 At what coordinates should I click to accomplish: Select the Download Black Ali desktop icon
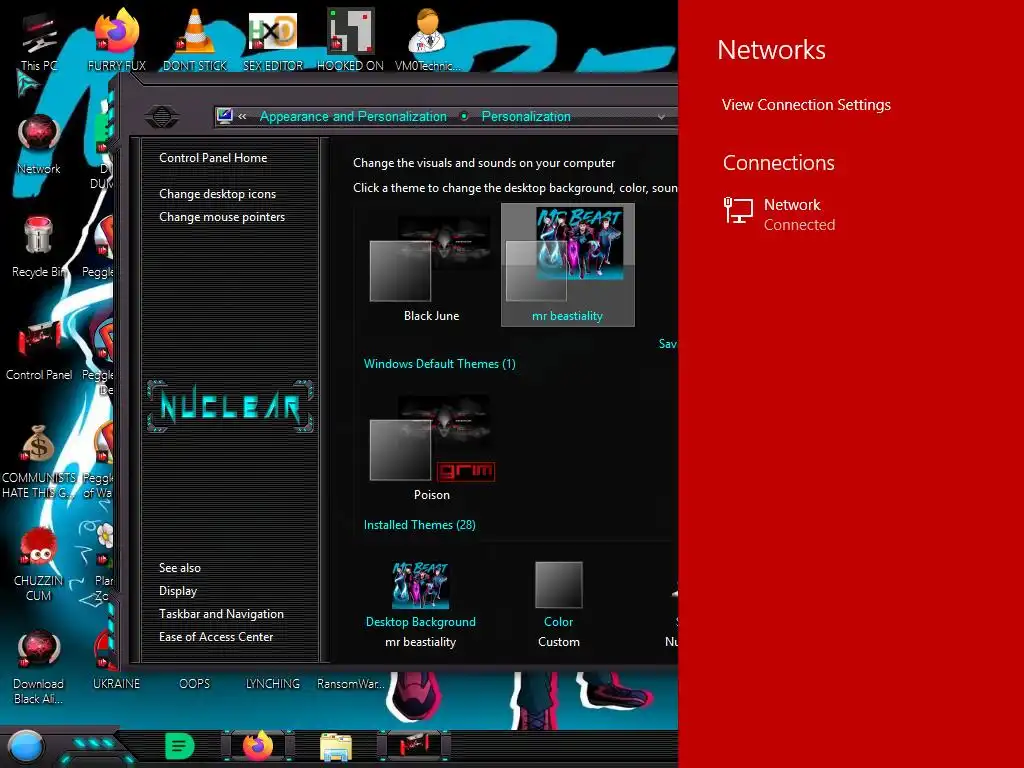coord(39,667)
